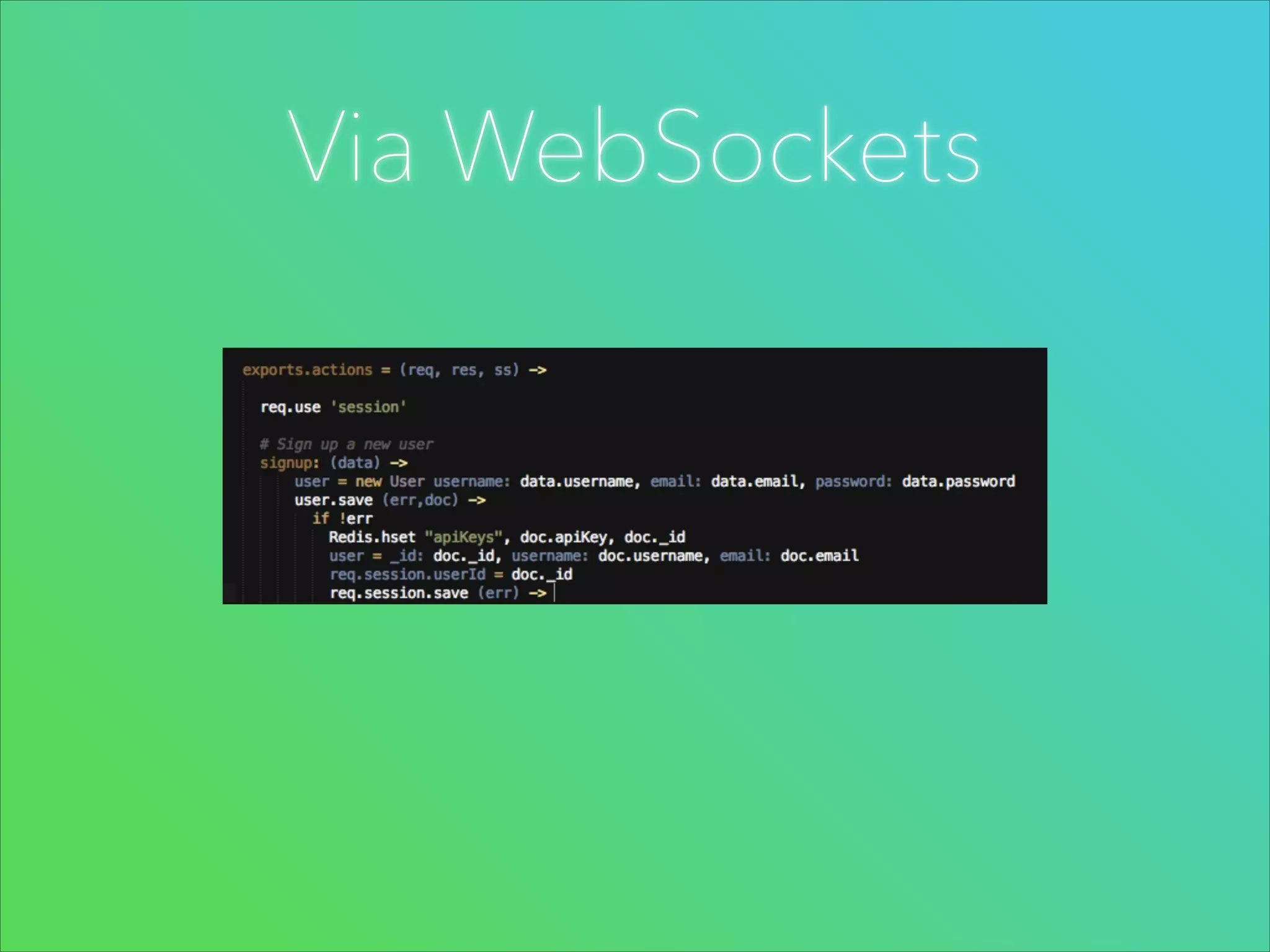Click the 'exports.actions = (req, res, ss) ->' line
Image resolution: width=1270 pixels, height=952 pixels.
394,370
